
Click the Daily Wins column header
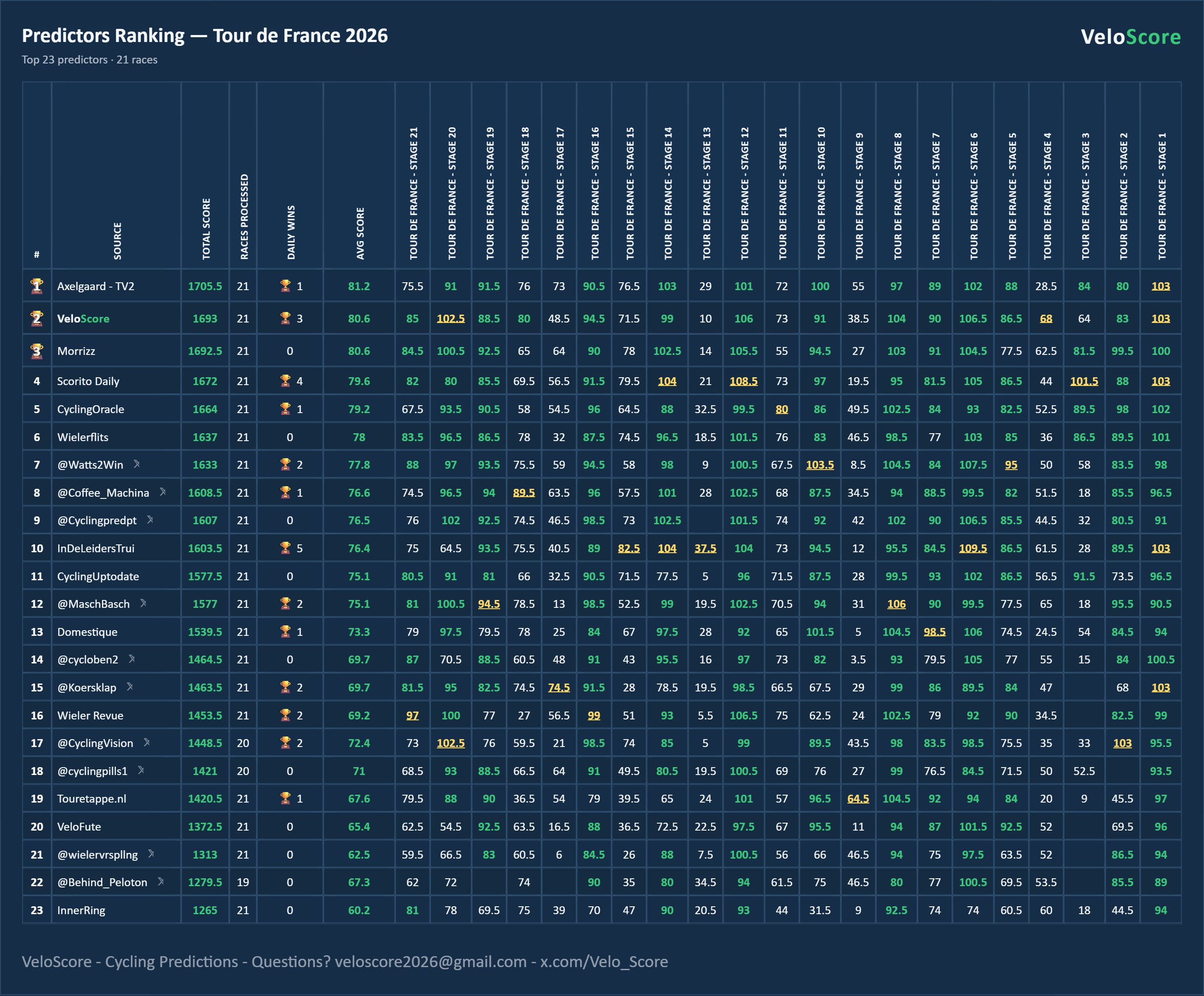(290, 232)
